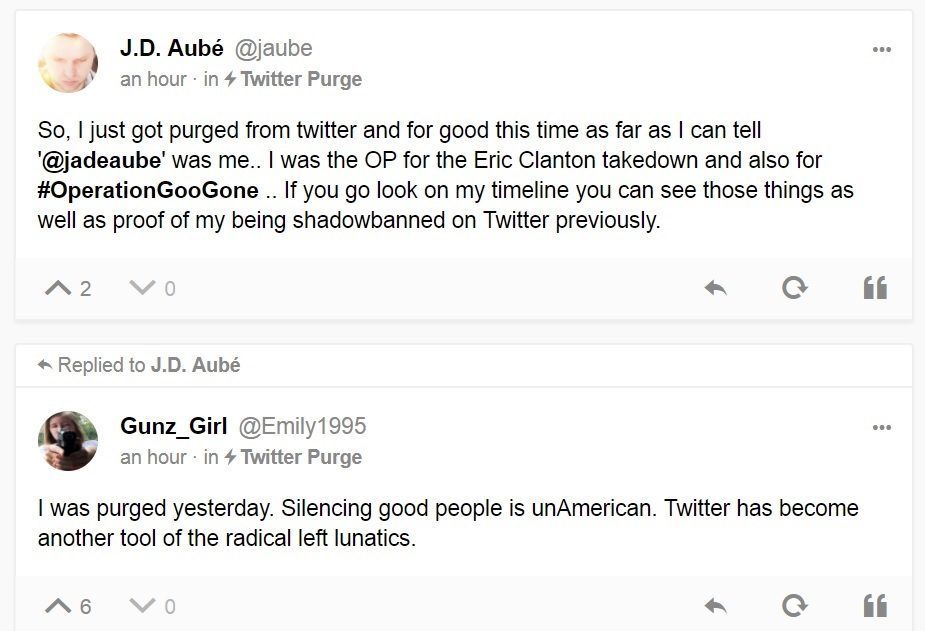Open more options menu on Gunz_Girl's post
The image size is (925, 631).
click(x=881, y=427)
